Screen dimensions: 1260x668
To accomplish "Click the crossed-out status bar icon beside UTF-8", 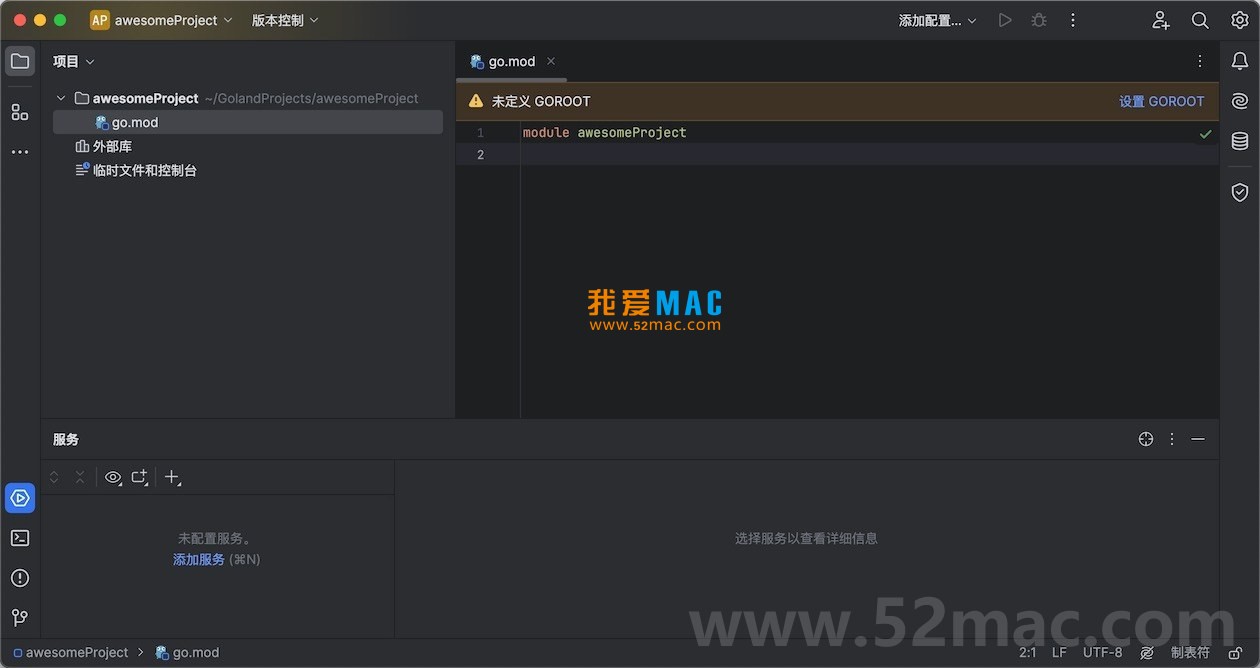I will tap(1147, 652).
